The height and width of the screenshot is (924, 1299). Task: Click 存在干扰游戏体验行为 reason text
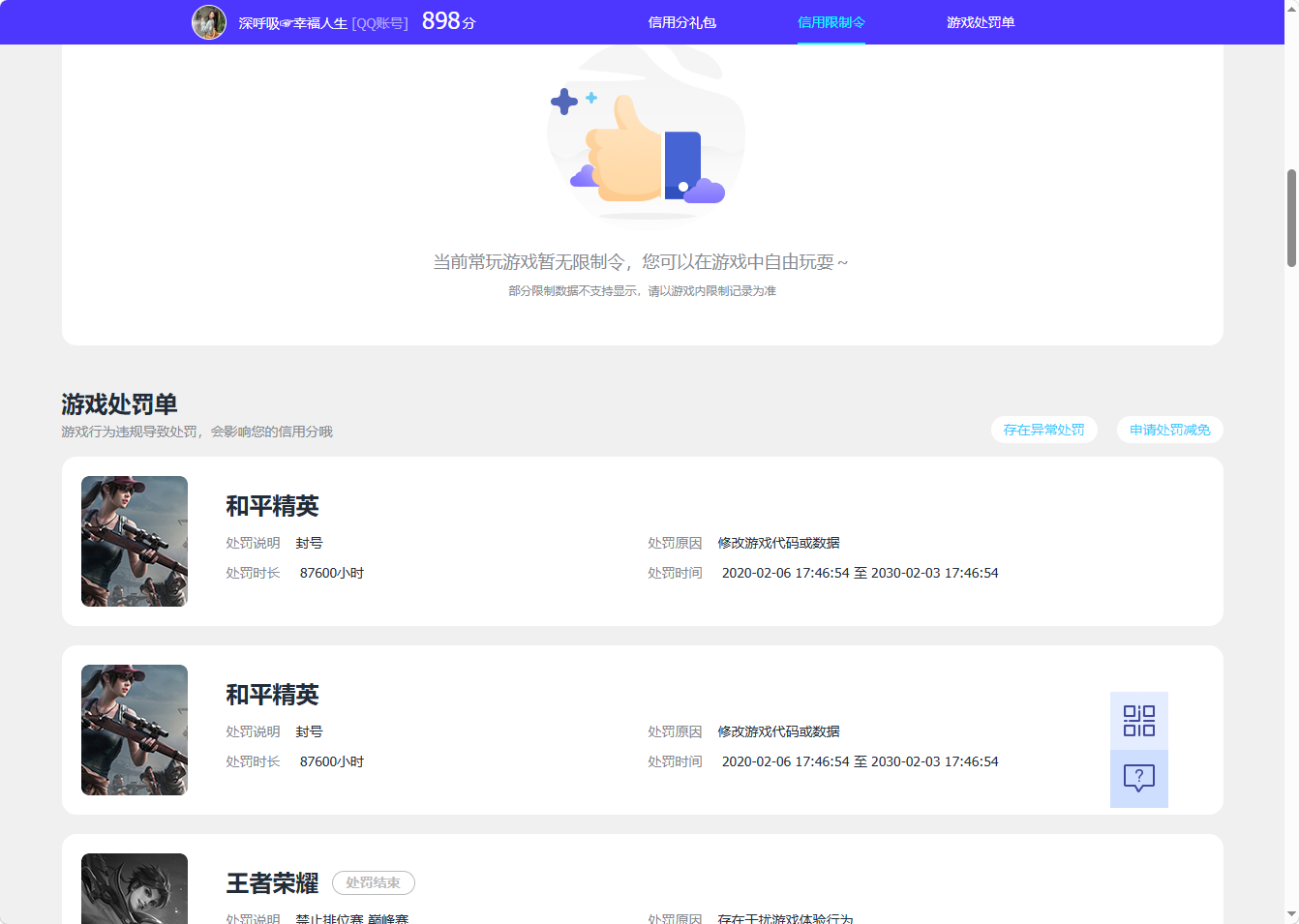pyautogui.click(x=786, y=918)
